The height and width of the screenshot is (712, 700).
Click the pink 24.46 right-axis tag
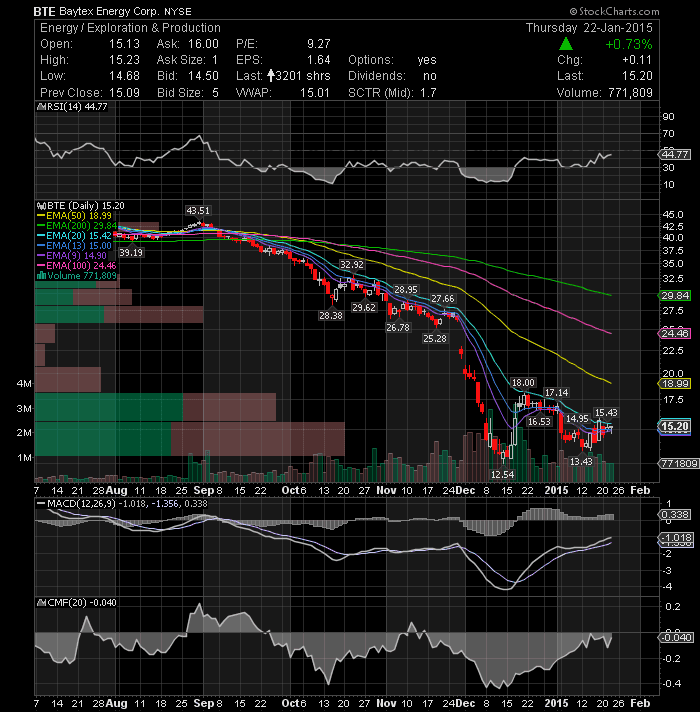[675, 334]
